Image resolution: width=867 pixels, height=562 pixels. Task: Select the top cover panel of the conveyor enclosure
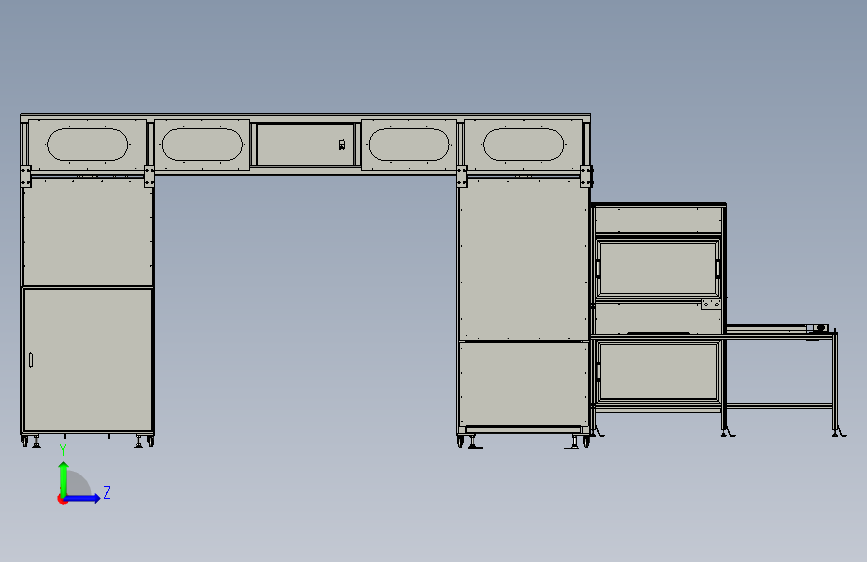pos(657,220)
